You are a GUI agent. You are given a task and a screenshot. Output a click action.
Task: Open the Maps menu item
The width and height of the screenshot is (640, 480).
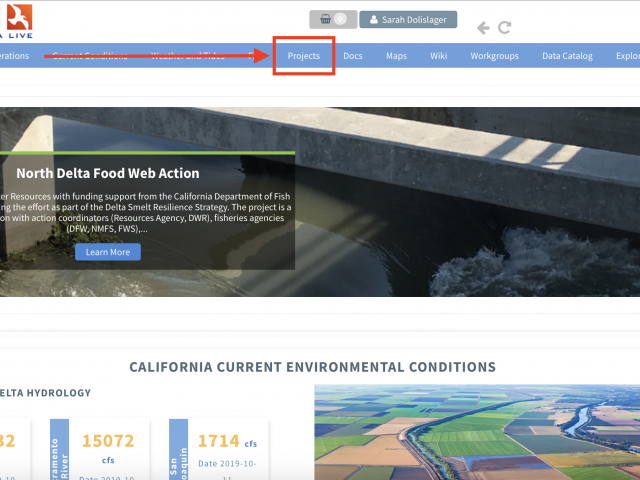[396, 56]
